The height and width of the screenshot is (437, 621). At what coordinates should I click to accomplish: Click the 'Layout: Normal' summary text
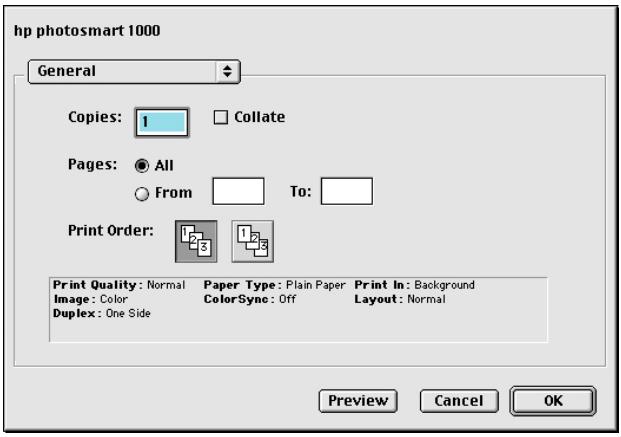400,299
